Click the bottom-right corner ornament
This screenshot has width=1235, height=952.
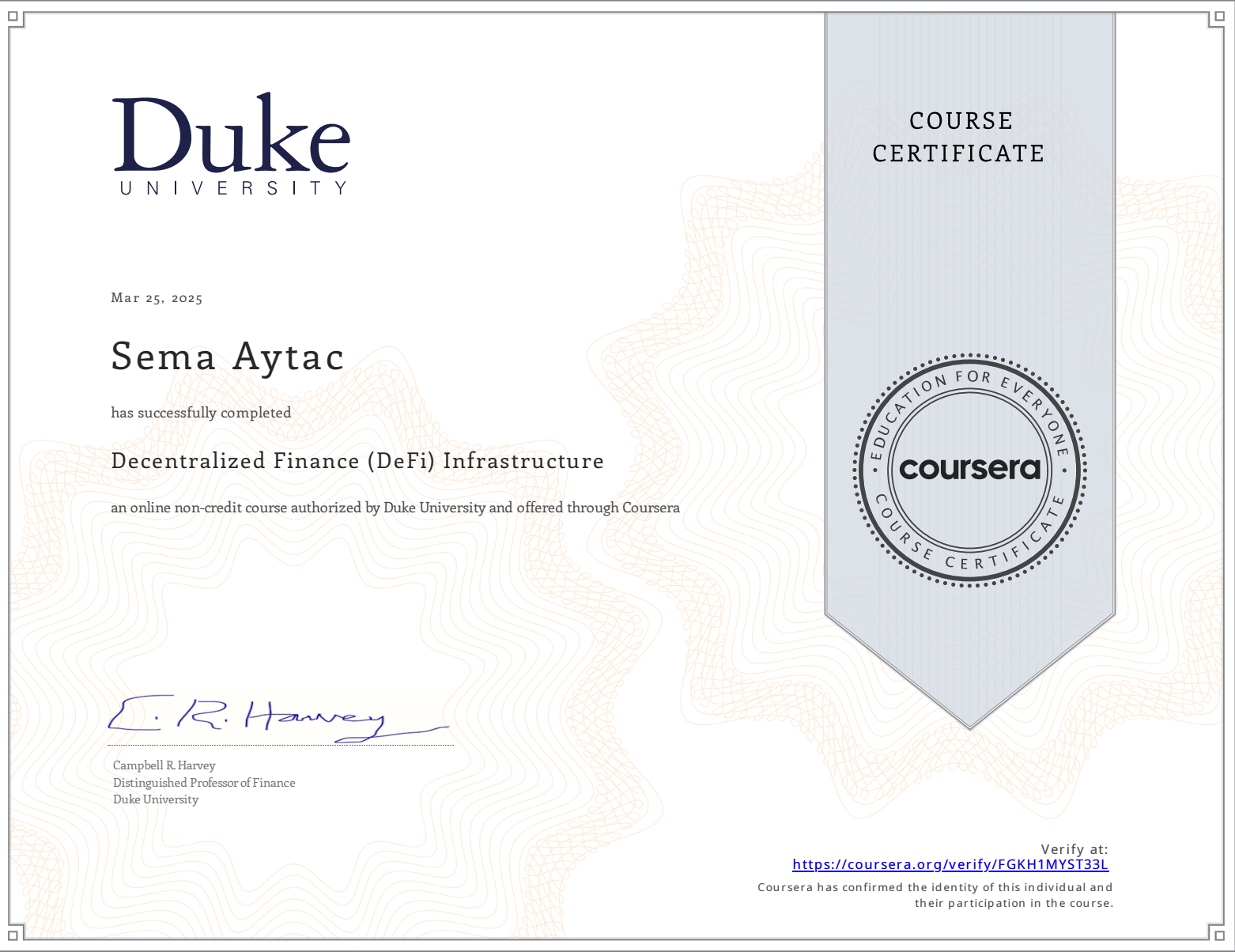(1219, 935)
